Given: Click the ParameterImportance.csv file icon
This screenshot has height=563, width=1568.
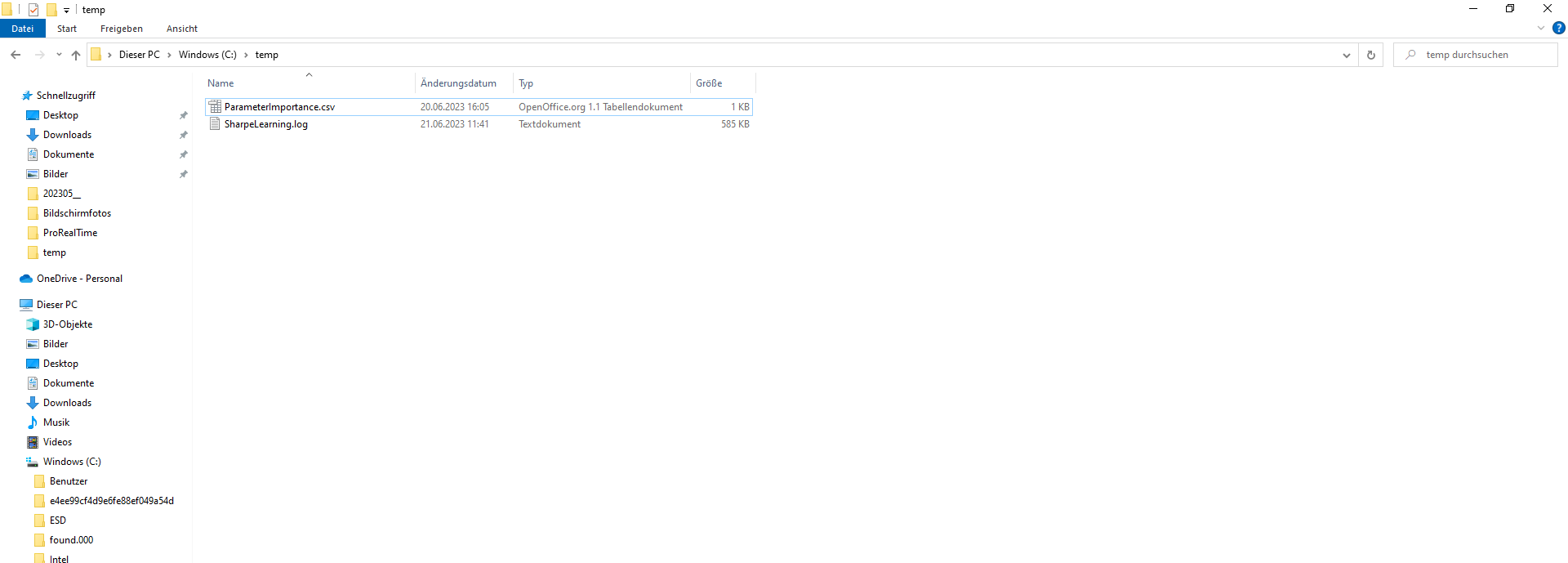Looking at the screenshot, I should [x=215, y=107].
